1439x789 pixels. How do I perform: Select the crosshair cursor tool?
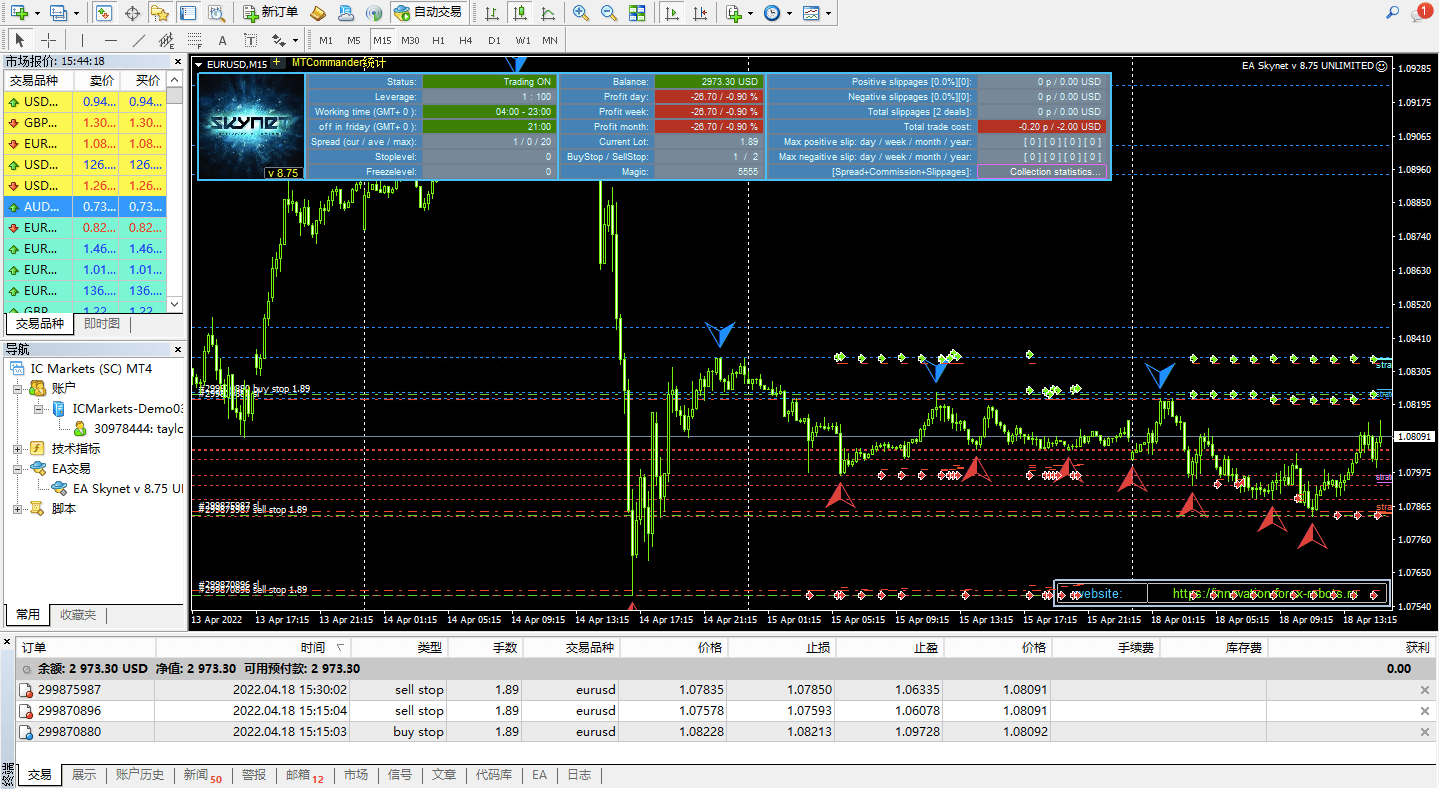[48, 41]
